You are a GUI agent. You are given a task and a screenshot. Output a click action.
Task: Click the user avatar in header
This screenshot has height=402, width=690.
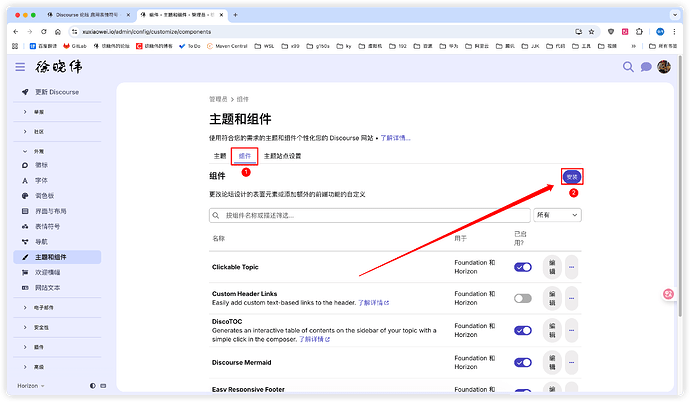point(663,67)
